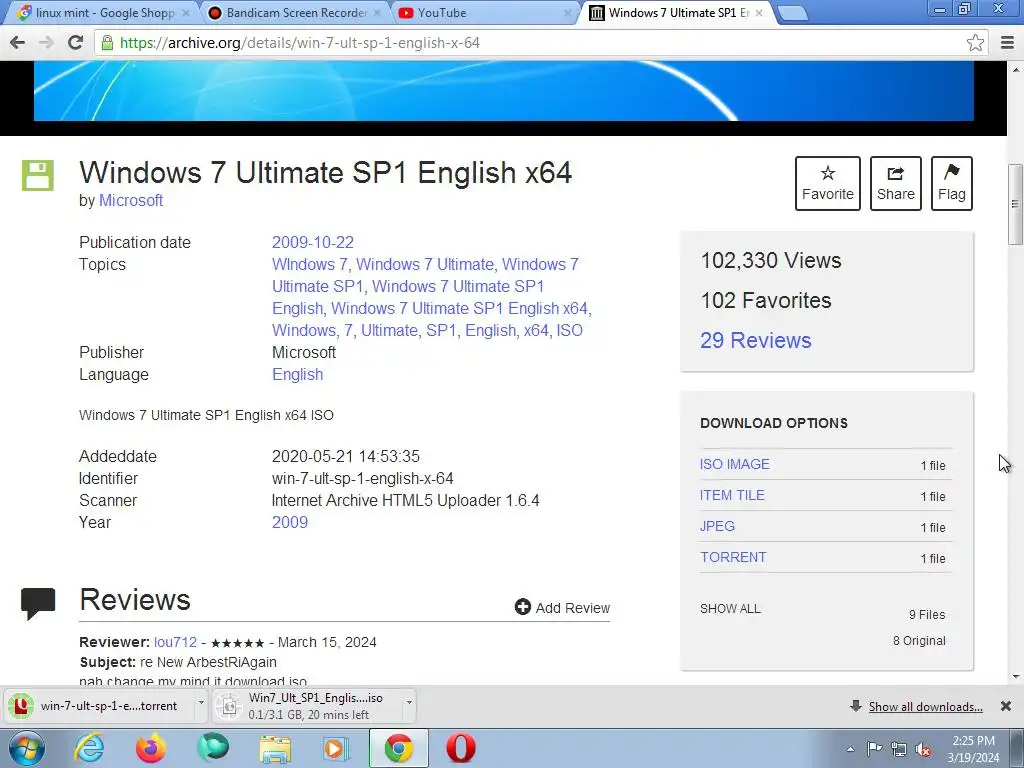Open the Chrome menu (three lines) icon
Viewport: 1024px width, 768px height.
1008,42
